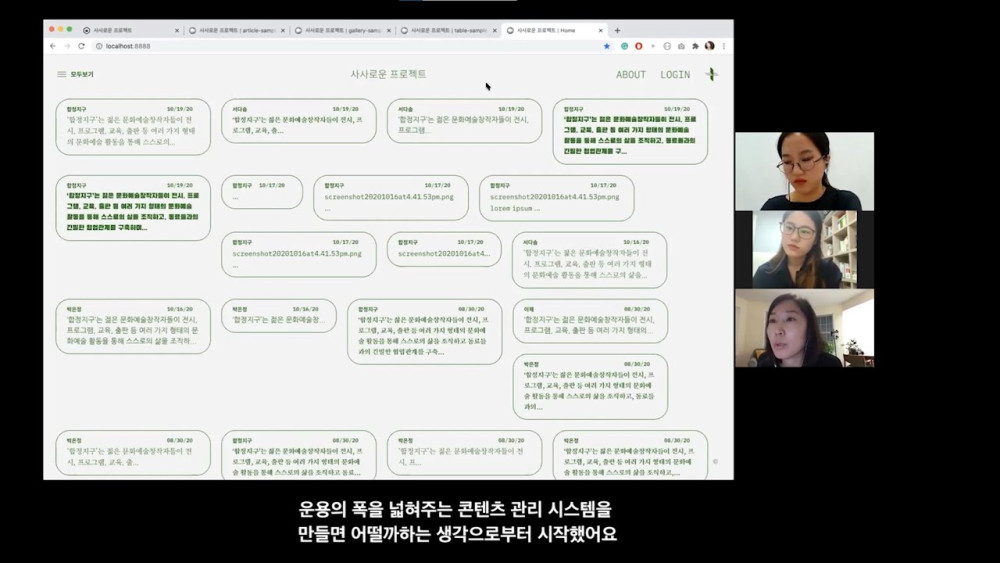Click the profile avatar in browser toolbar
1000x563 pixels.
tap(709, 46)
